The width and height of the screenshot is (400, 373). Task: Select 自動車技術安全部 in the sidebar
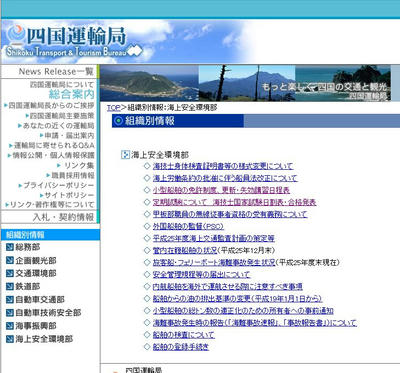pyautogui.click(x=48, y=313)
